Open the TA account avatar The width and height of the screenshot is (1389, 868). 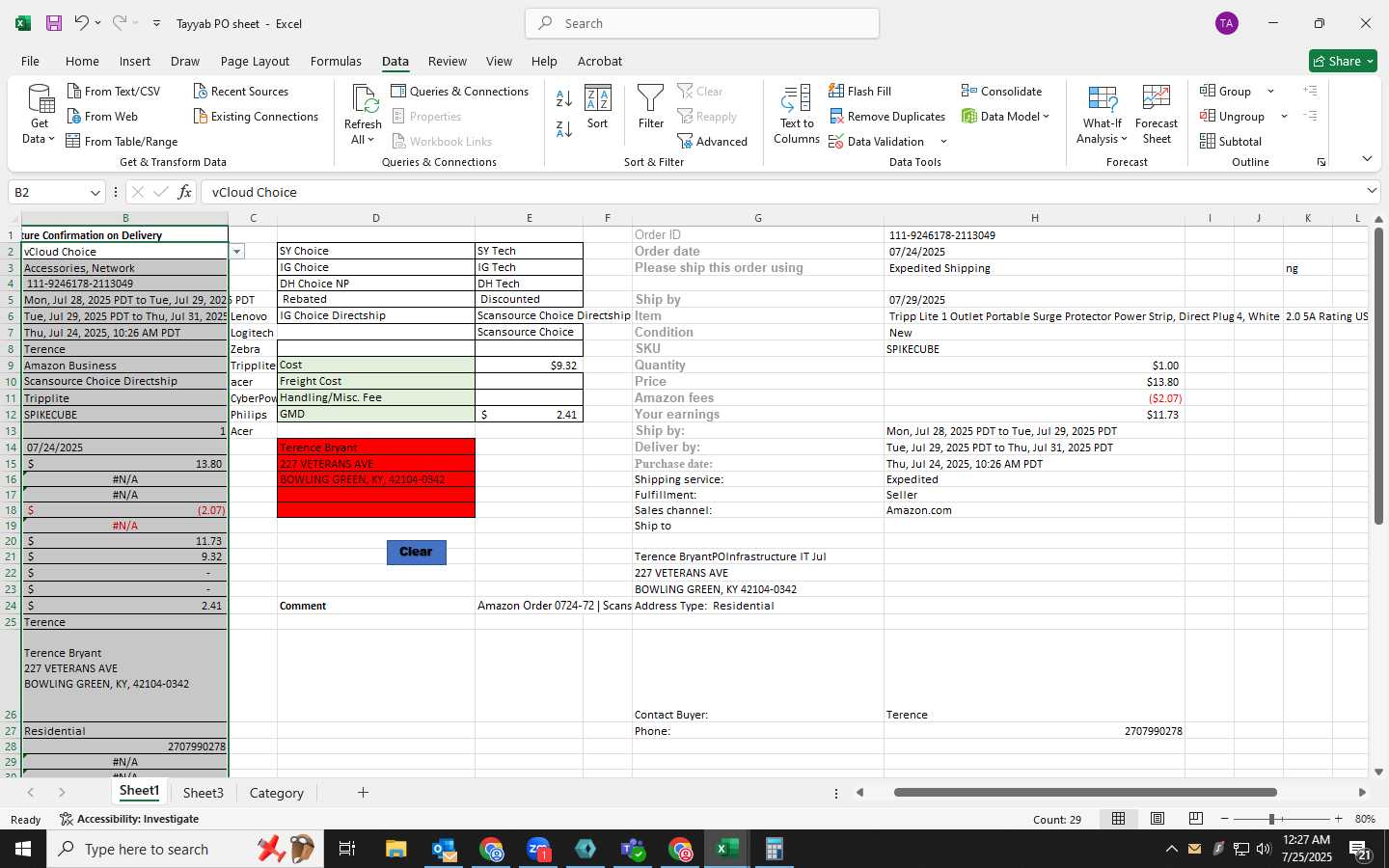coord(1227,23)
